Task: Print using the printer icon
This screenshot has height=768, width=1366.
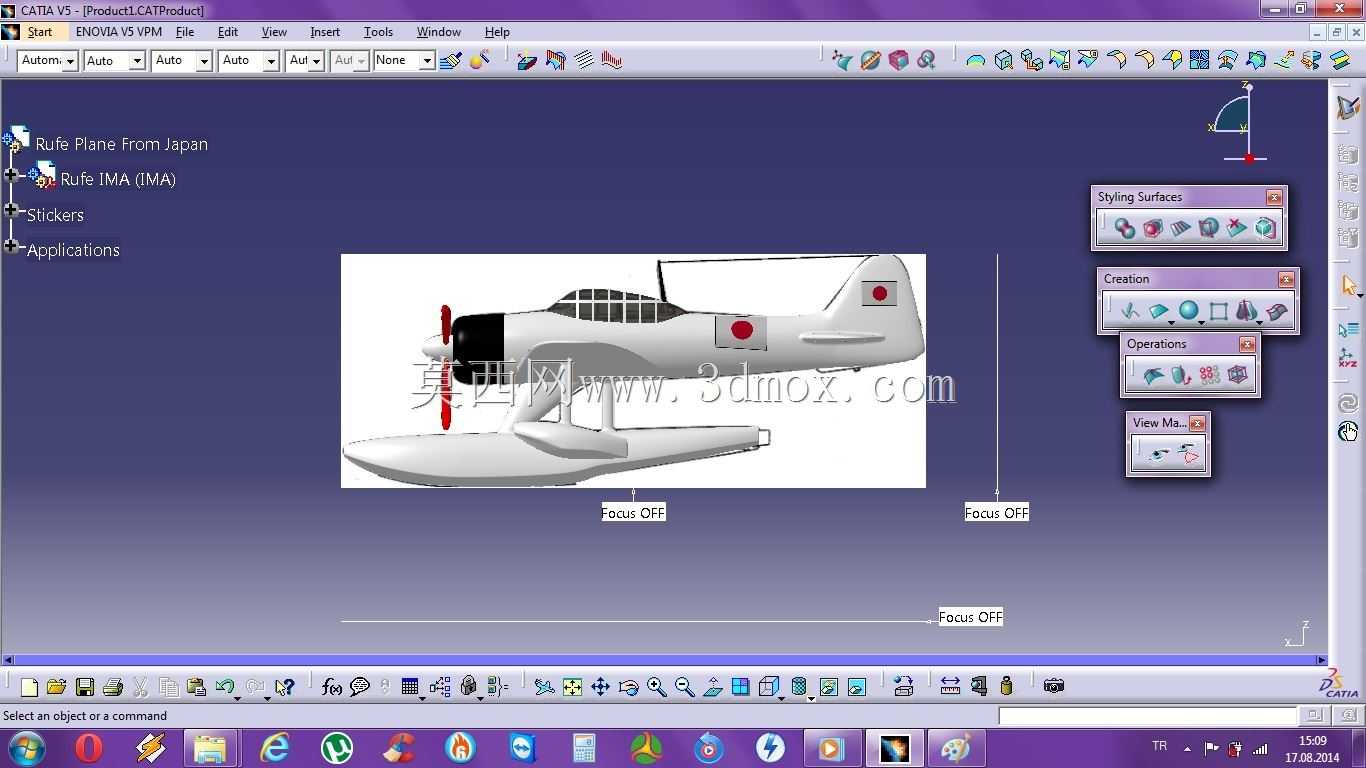Action: (113, 686)
